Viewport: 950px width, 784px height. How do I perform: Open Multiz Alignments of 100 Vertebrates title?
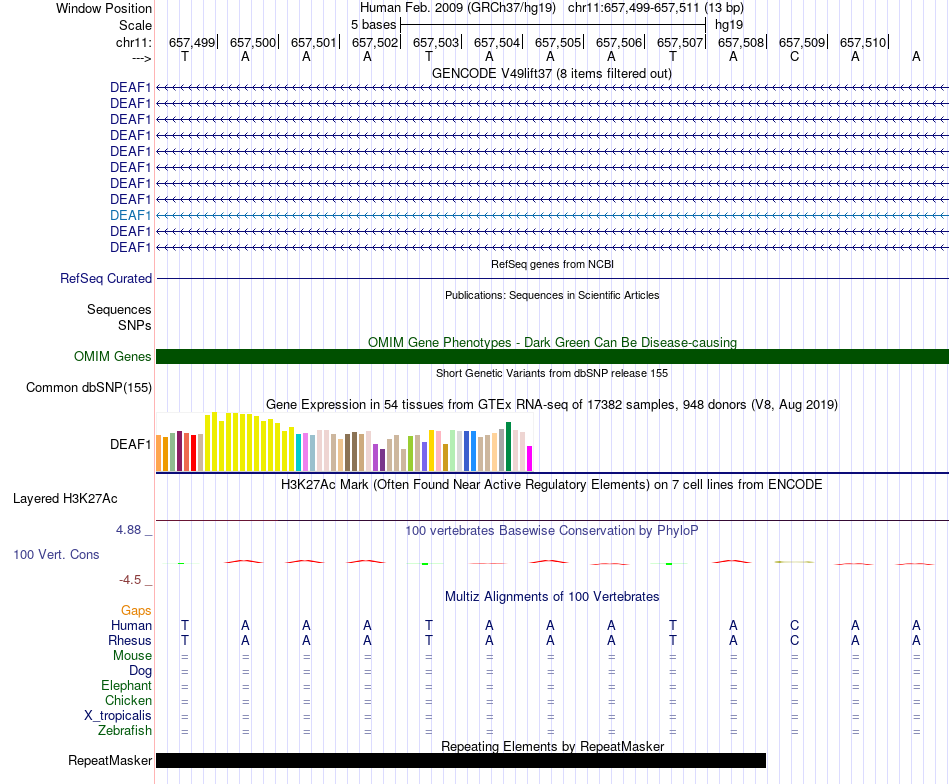pos(552,597)
